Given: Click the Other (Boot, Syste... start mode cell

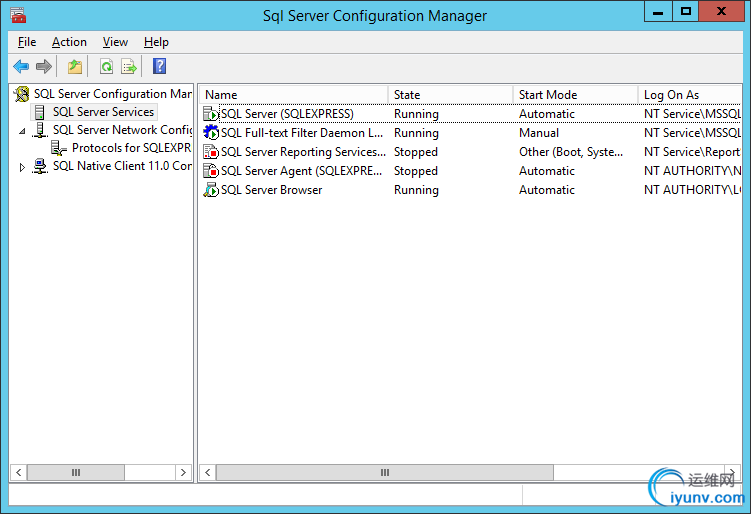Looking at the screenshot, I should click(x=571, y=152).
